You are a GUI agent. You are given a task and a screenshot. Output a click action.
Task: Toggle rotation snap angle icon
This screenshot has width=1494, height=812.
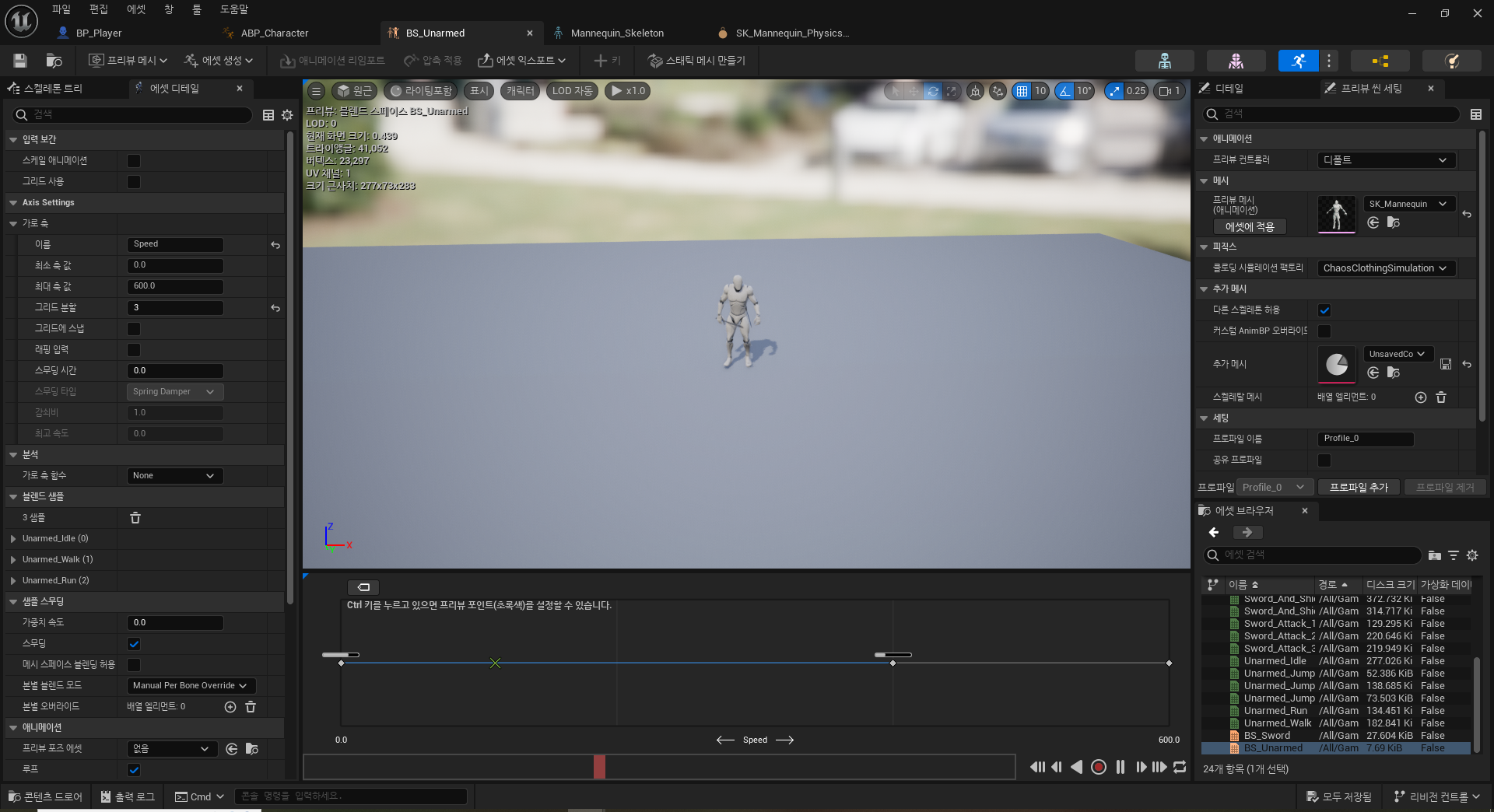tap(1064, 91)
